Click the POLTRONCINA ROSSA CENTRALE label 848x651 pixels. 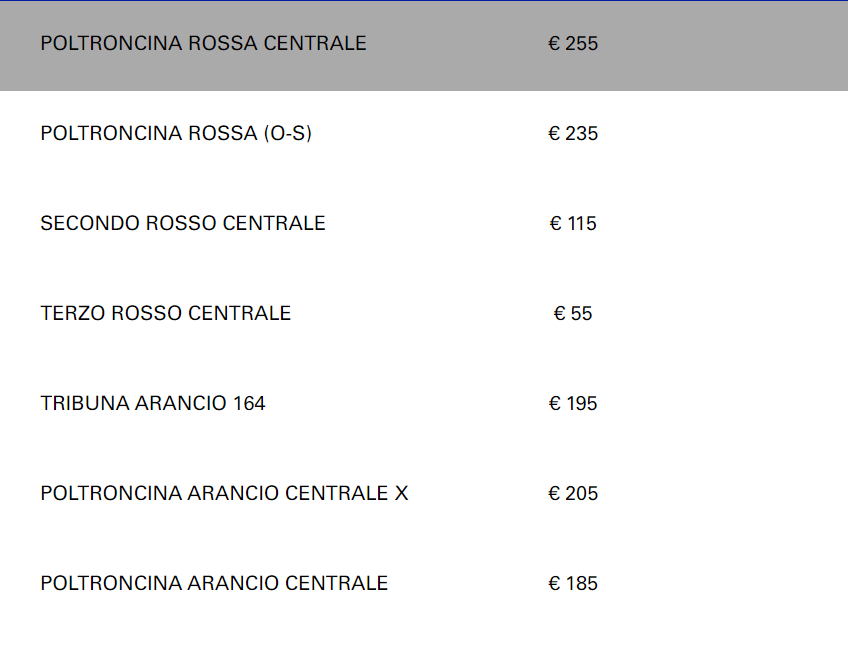[x=203, y=44]
